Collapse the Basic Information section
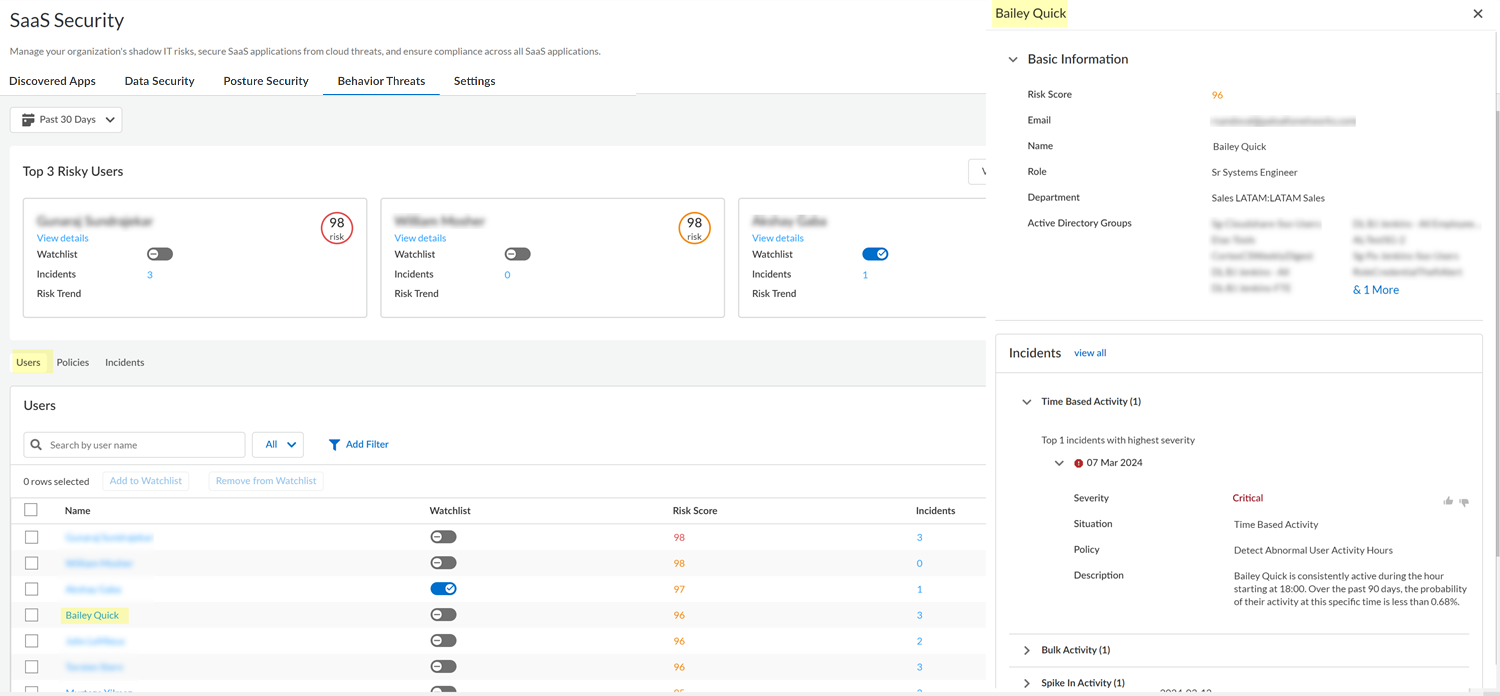The height and width of the screenshot is (696, 1500). [x=1013, y=60]
